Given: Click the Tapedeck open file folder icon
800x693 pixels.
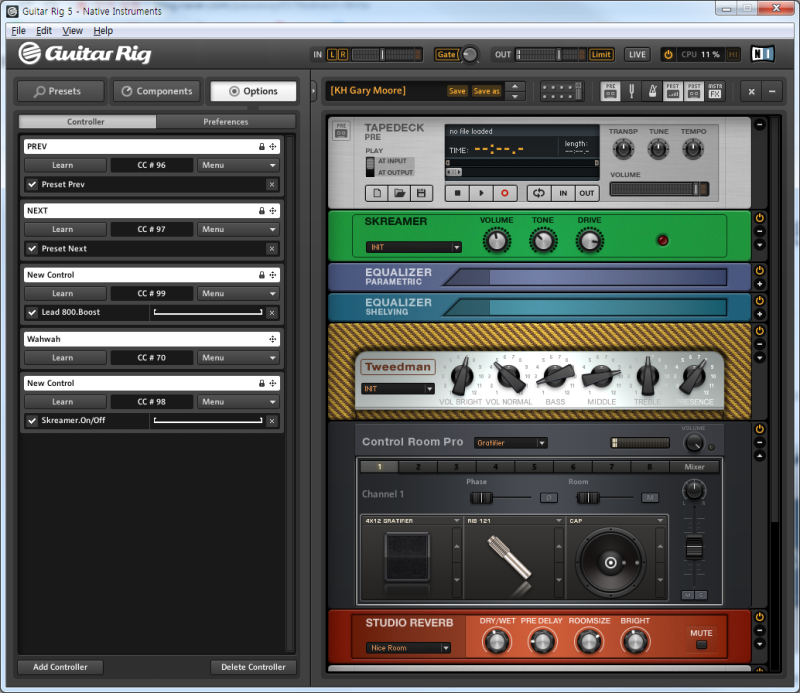Looking at the screenshot, I should click(399, 193).
